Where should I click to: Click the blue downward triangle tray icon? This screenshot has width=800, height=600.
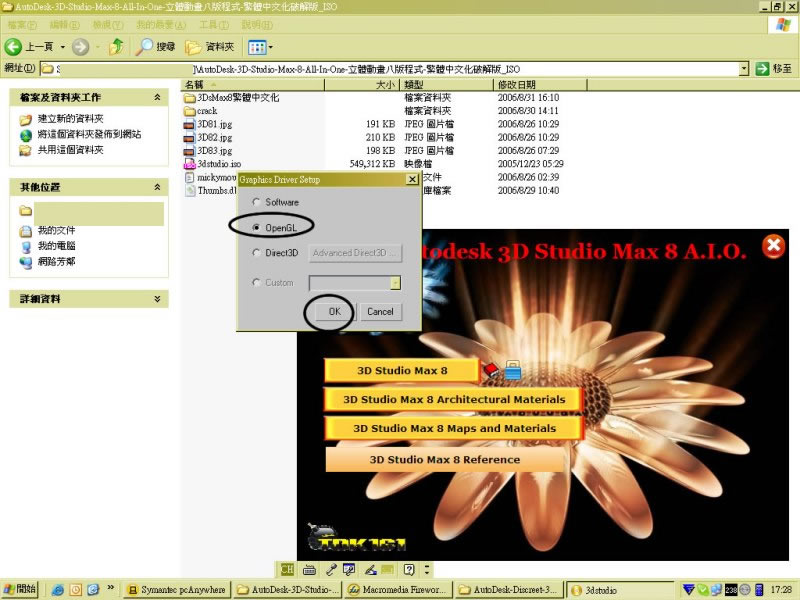688,590
